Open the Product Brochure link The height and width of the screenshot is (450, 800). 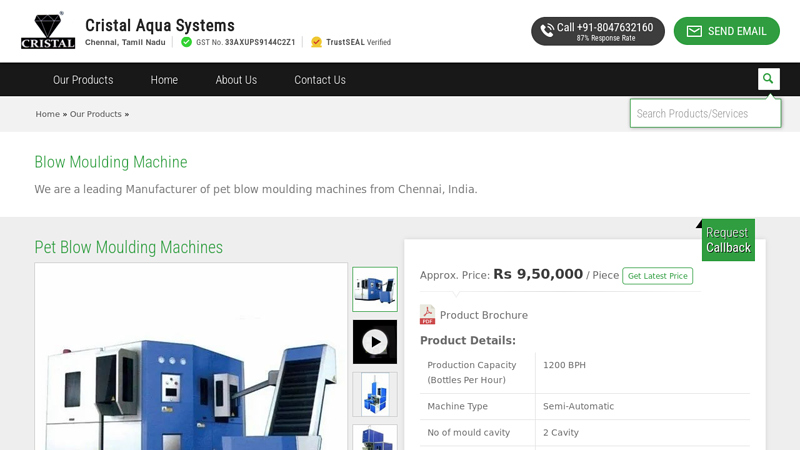click(484, 315)
